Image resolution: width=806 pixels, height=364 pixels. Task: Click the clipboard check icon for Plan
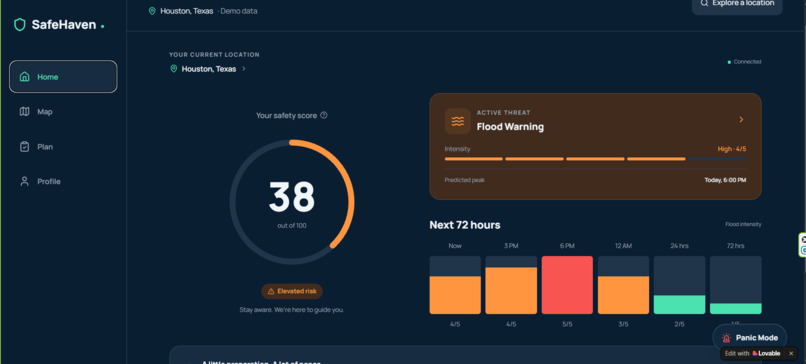coord(24,147)
